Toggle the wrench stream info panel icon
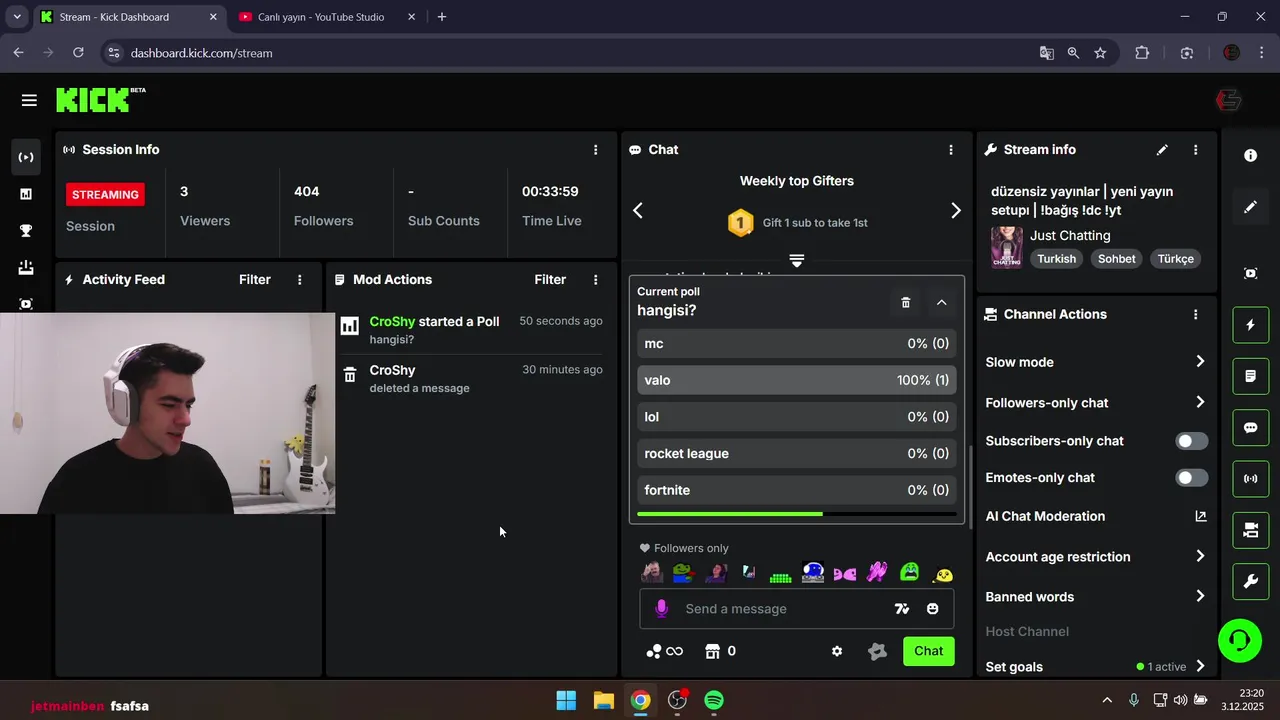1280x720 pixels. point(1250,581)
